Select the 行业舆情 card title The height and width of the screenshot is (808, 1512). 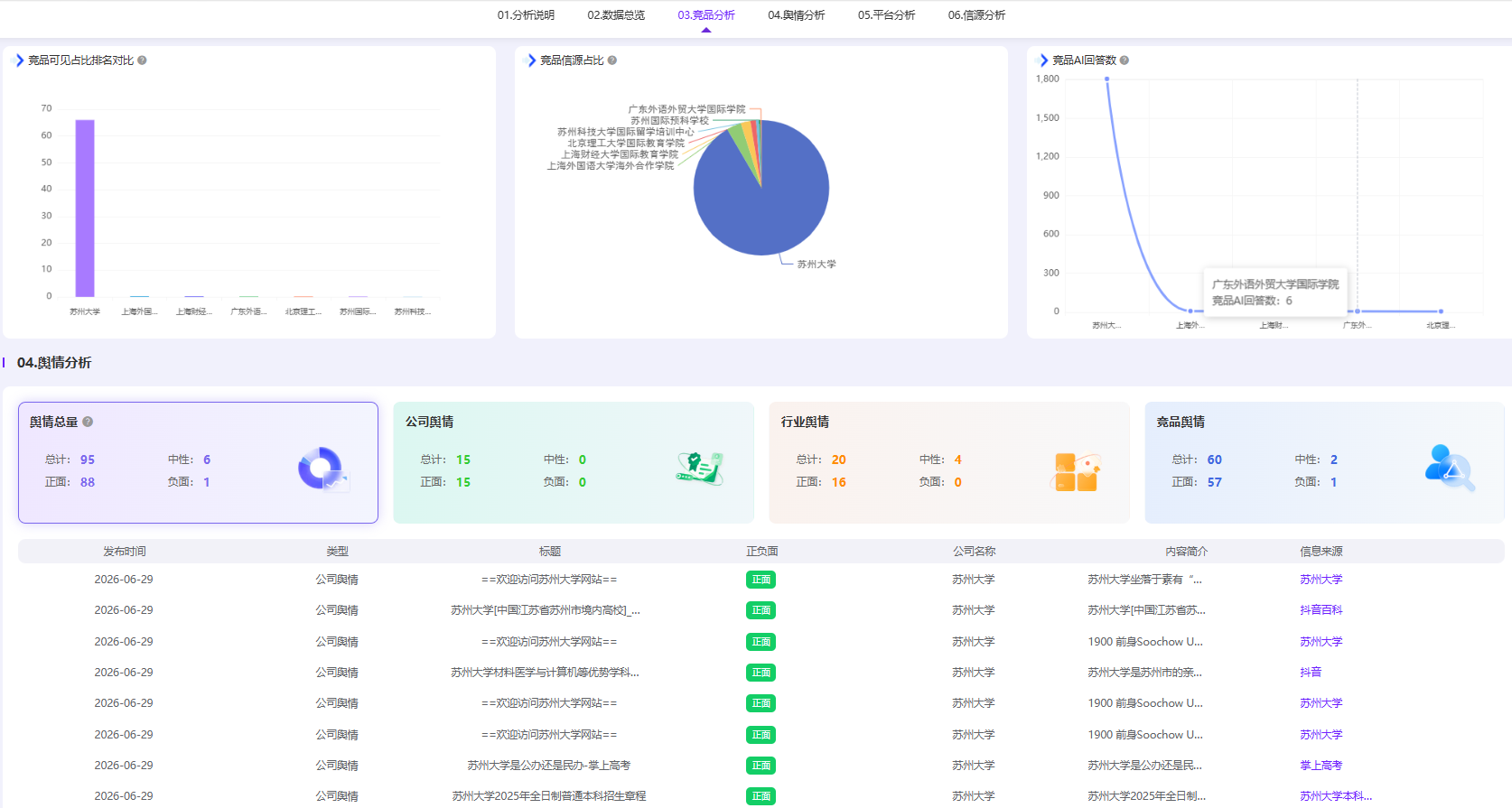[806, 422]
